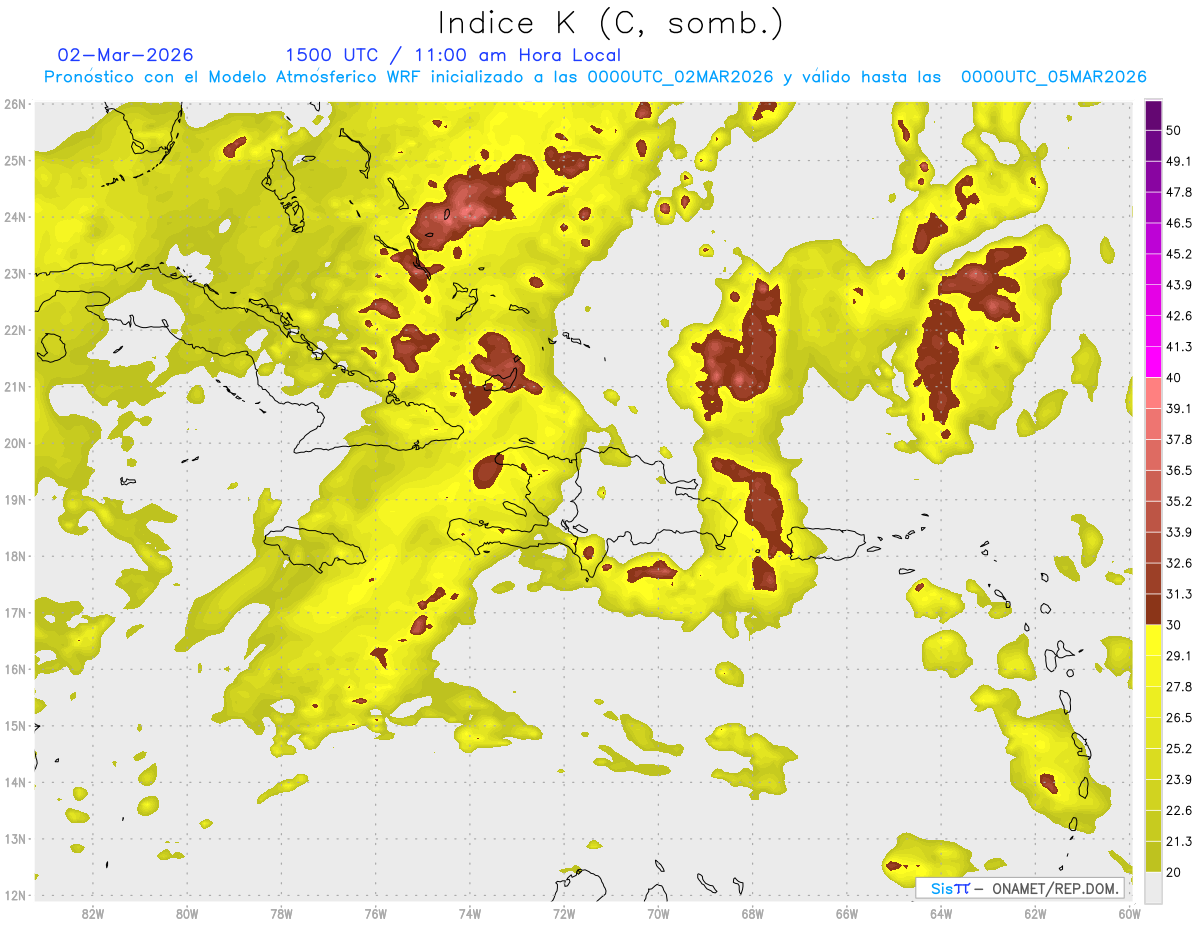Select the "40" legend label
The width and height of the screenshot is (1200, 927).
coord(1175,378)
